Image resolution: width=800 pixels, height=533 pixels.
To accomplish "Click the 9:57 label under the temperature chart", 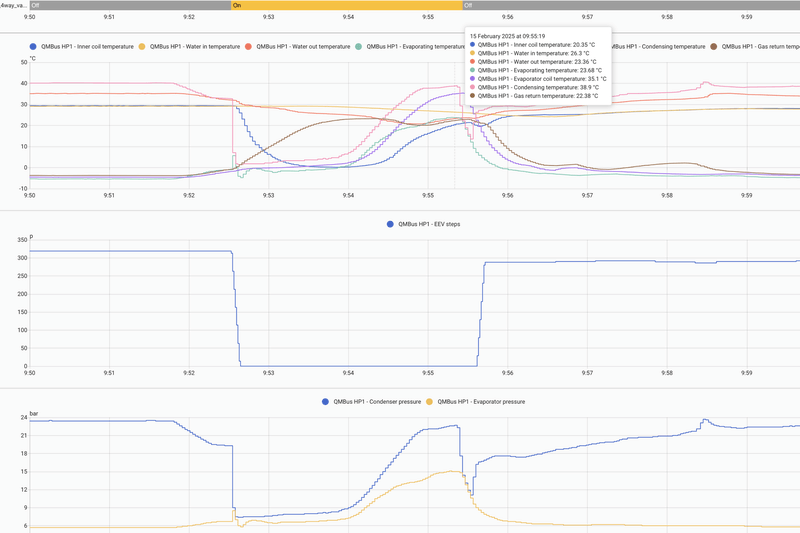I will pos(587,195).
